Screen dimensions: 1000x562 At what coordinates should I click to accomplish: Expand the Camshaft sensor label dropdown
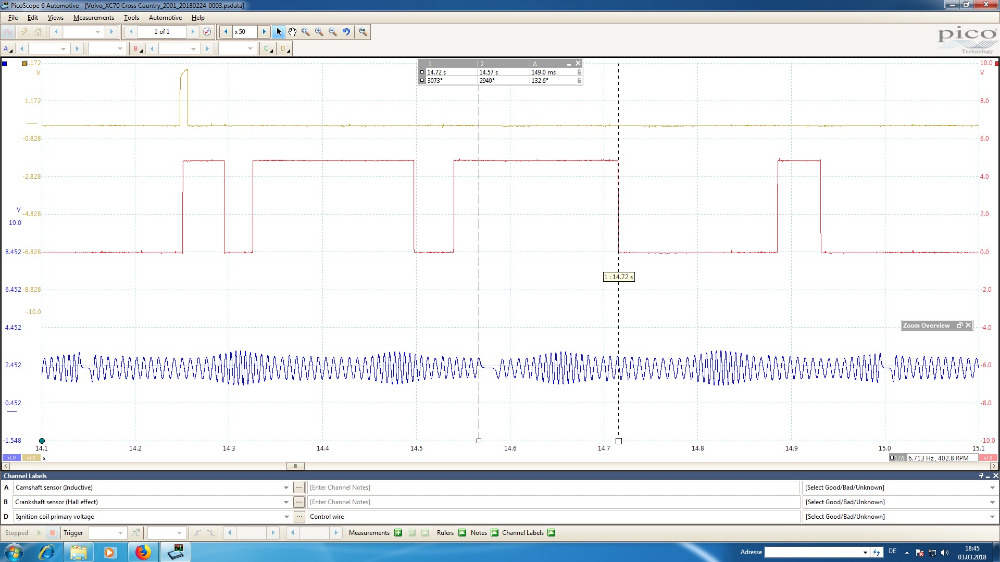pos(284,487)
